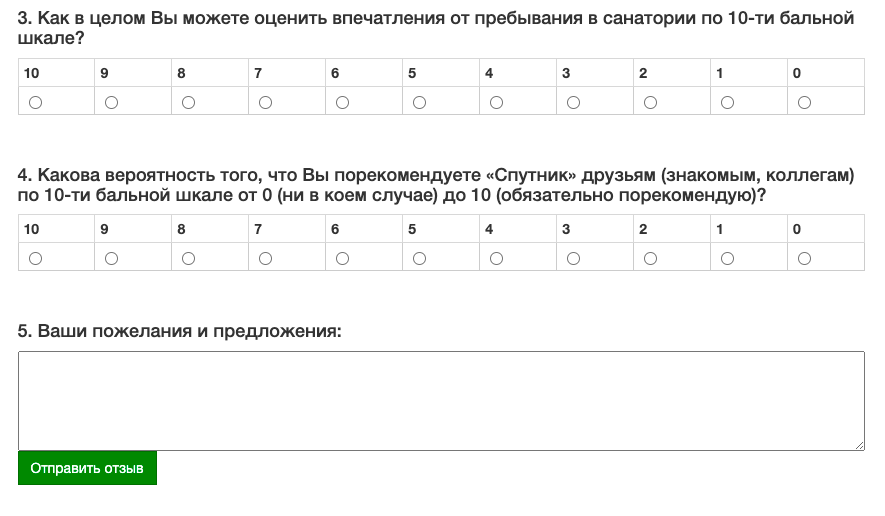
Task: Pick rating 8 in question 3 row
Action: point(189,102)
